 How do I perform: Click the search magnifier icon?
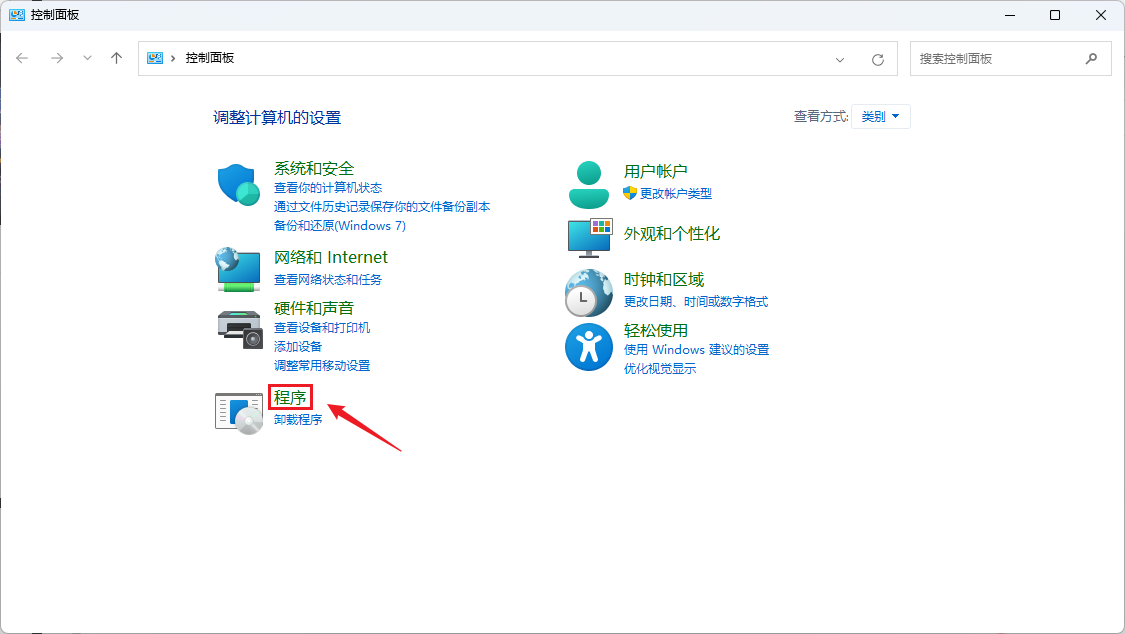[x=1092, y=58]
